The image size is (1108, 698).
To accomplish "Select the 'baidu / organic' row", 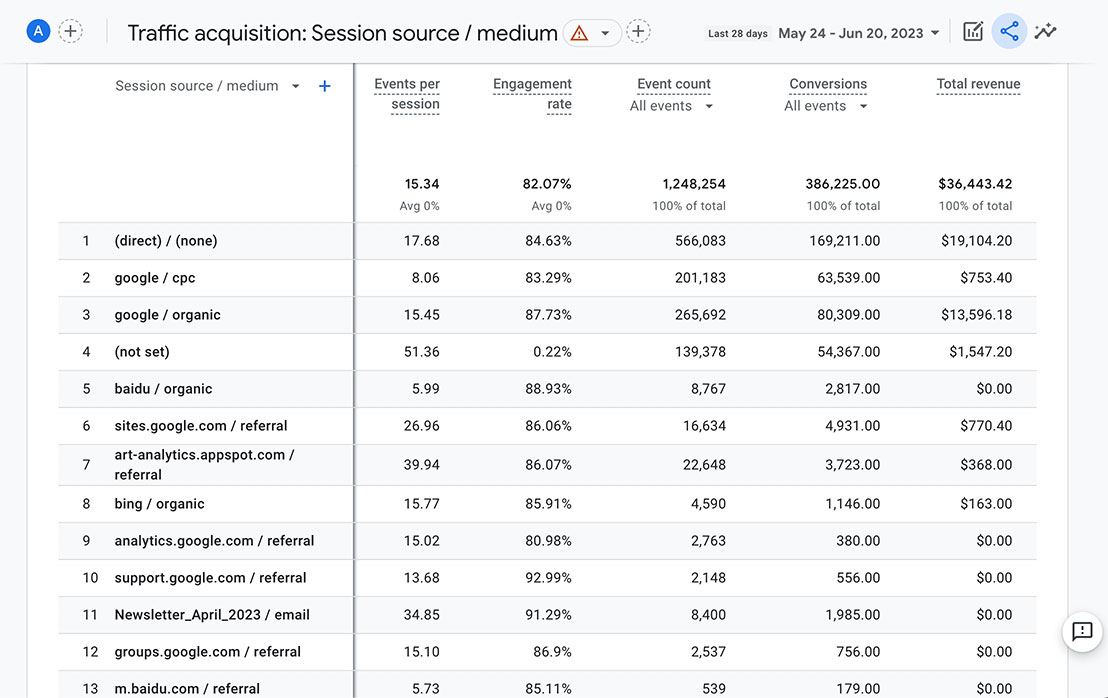I will pos(547,389).
